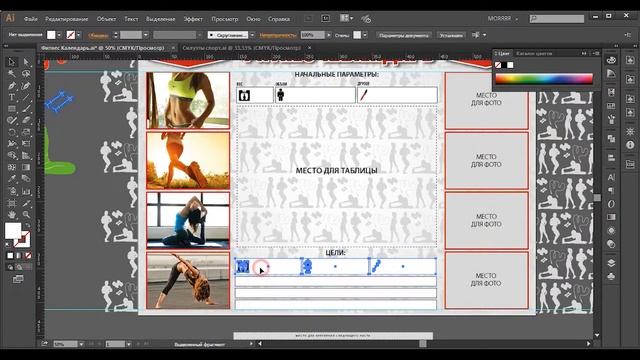Click the Обводка stroke link
Image resolution: width=640 pixels, height=360 pixels.
tap(98, 36)
